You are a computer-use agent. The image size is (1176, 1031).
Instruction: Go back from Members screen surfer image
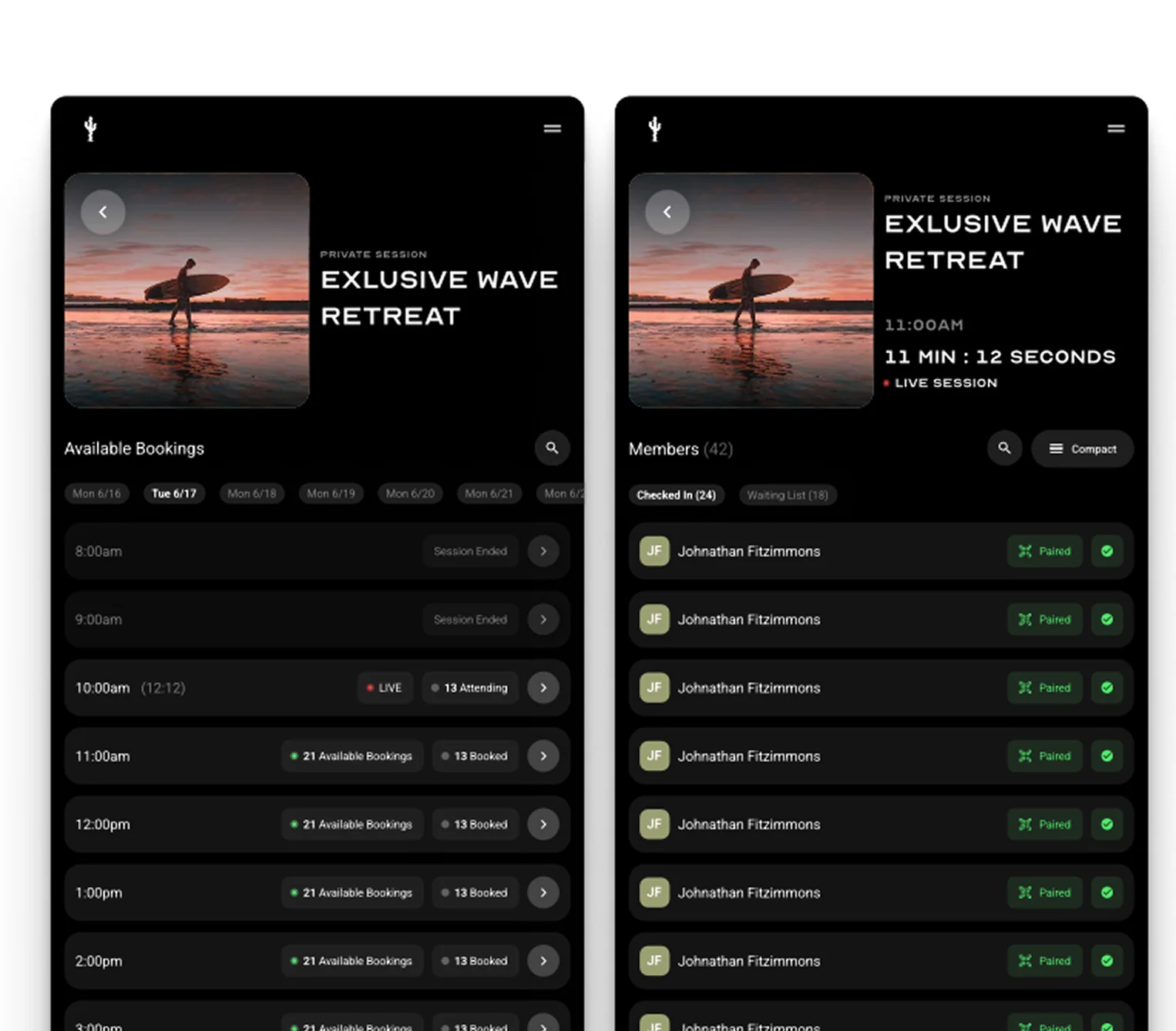coord(667,212)
